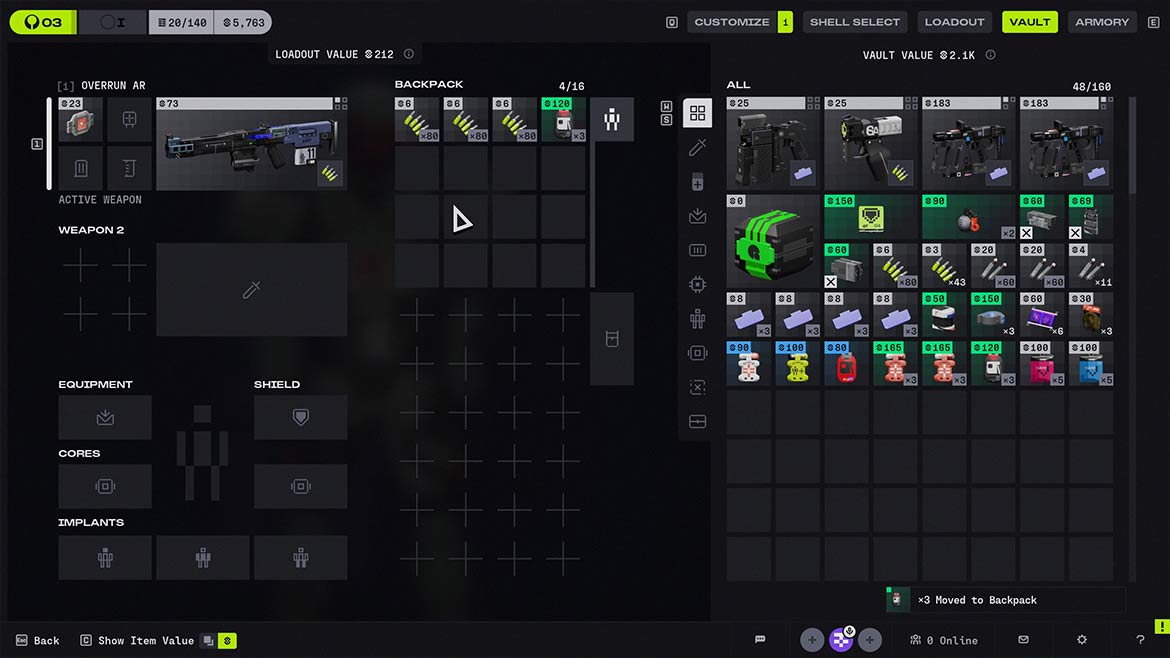This screenshot has width=1170, height=658.
Task: Filter vault by weapons icon
Action: [x=697, y=147]
